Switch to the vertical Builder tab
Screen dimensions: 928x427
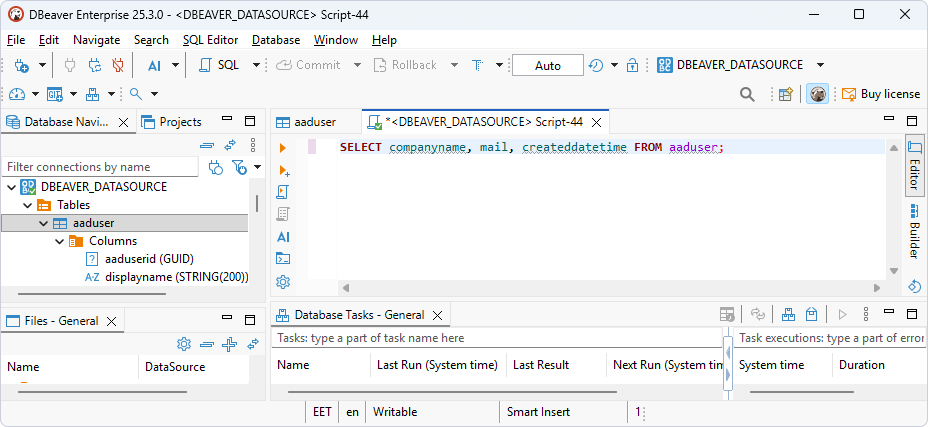(x=915, y=231)
